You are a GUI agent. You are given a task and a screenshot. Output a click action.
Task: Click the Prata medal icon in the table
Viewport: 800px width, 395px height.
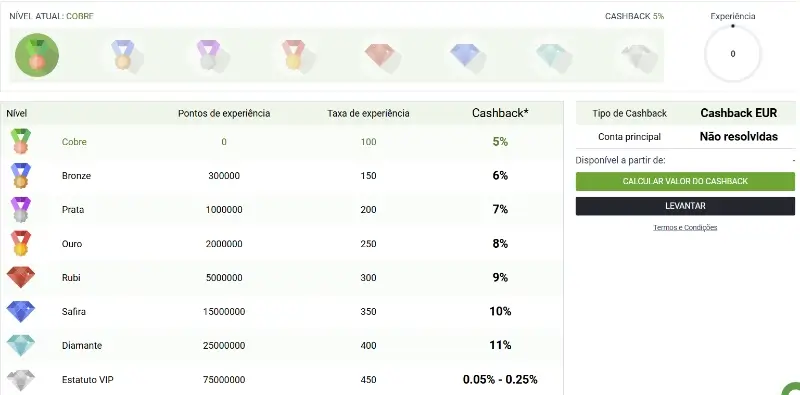(x=21, y=210)
